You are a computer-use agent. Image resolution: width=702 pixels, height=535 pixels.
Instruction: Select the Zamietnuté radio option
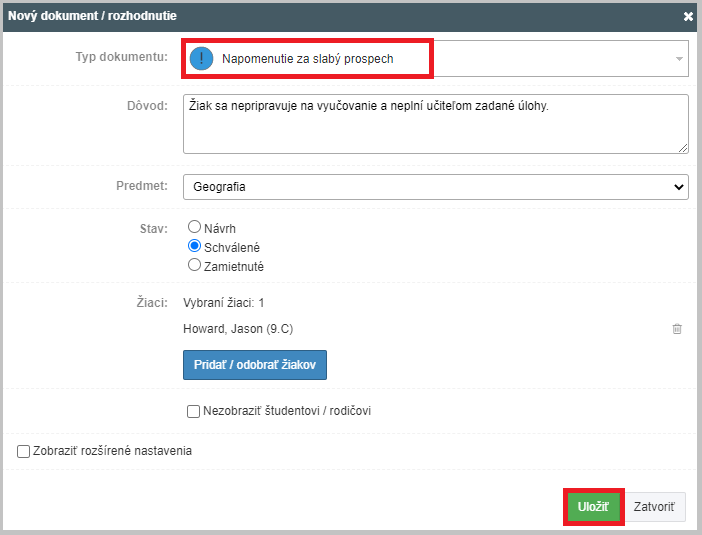[194, 265]
